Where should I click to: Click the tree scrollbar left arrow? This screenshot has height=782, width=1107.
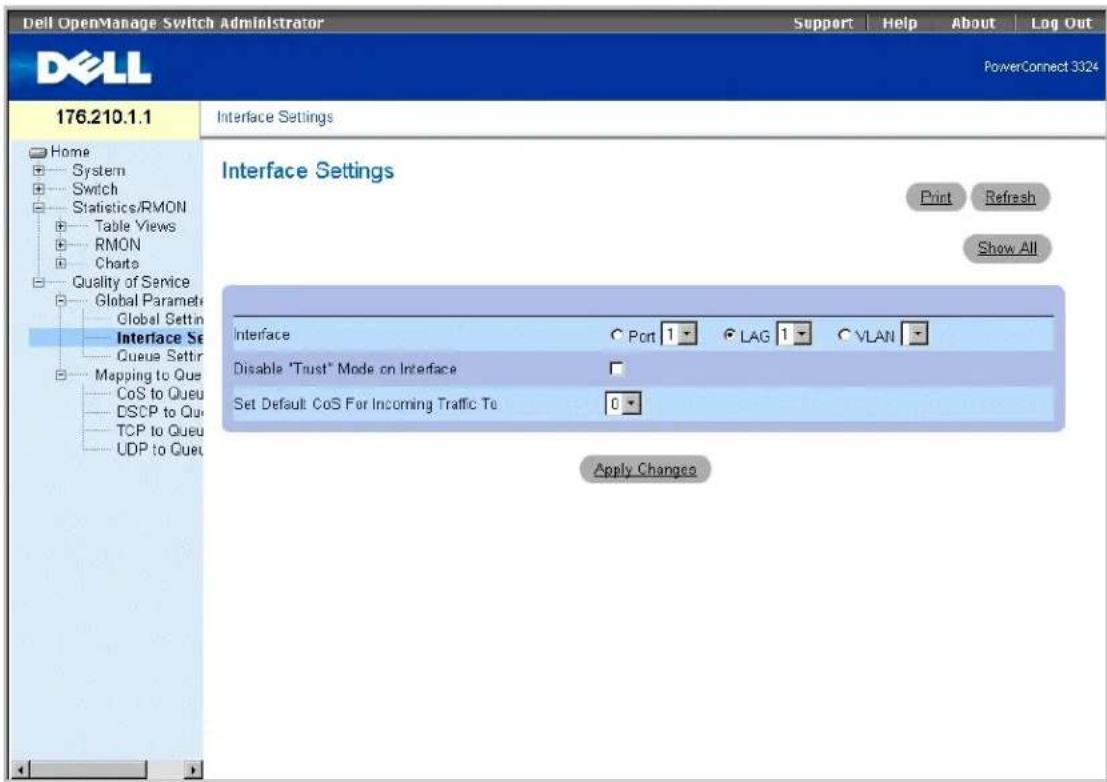[x=21, y=769]
